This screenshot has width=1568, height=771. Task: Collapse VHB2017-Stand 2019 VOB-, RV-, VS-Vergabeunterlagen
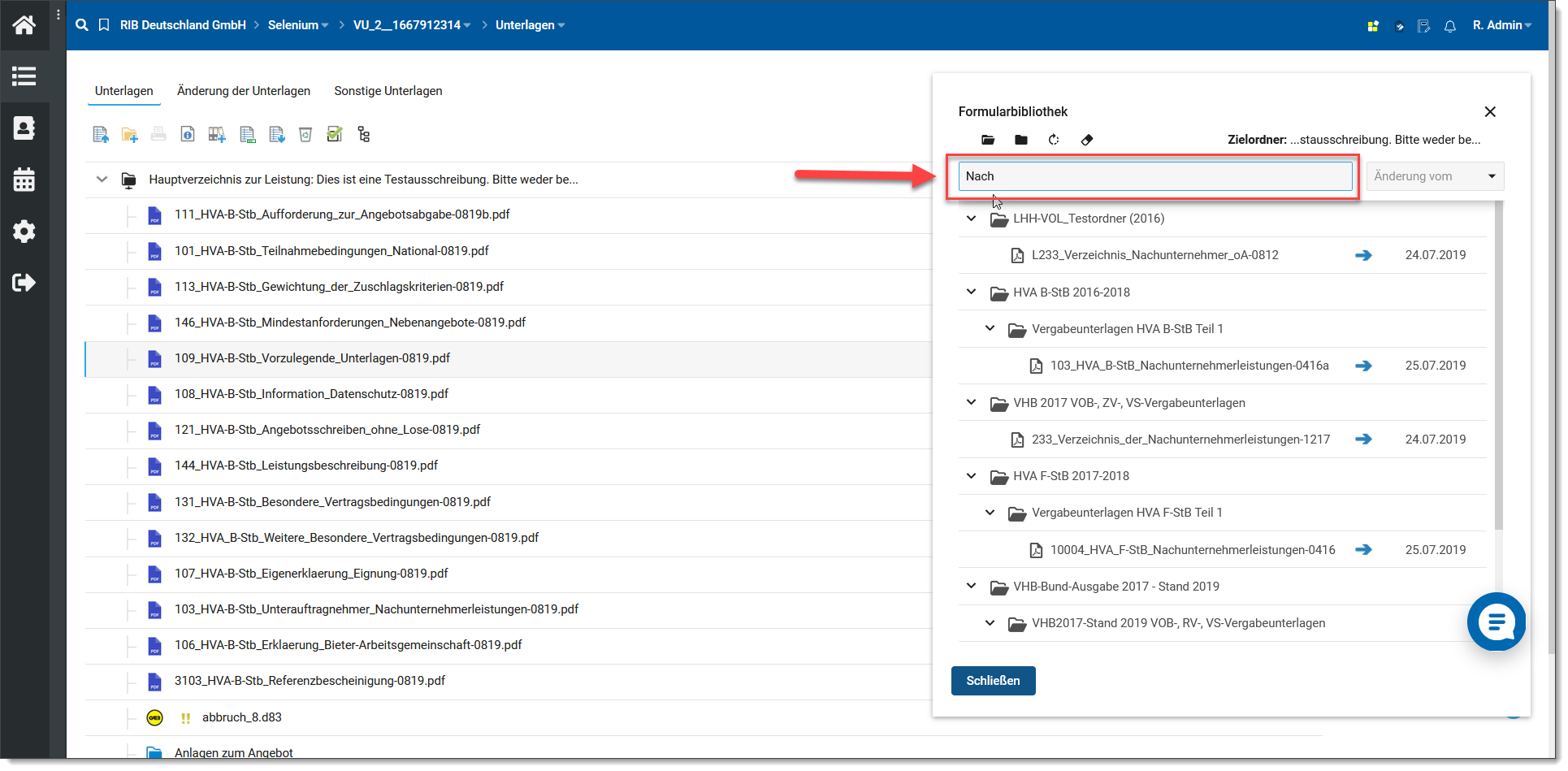[x=990, y=623]
